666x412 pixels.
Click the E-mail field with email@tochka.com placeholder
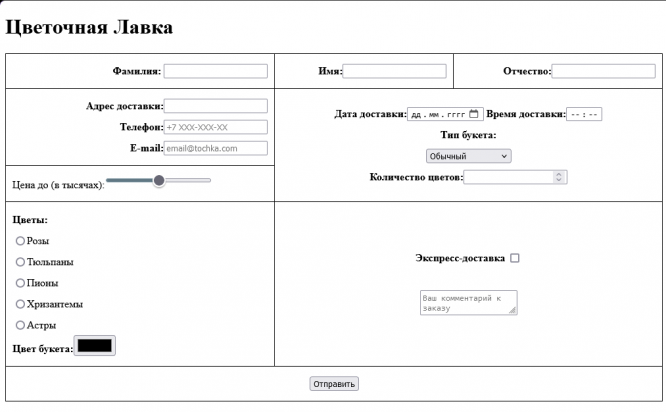tap(216, 148)
